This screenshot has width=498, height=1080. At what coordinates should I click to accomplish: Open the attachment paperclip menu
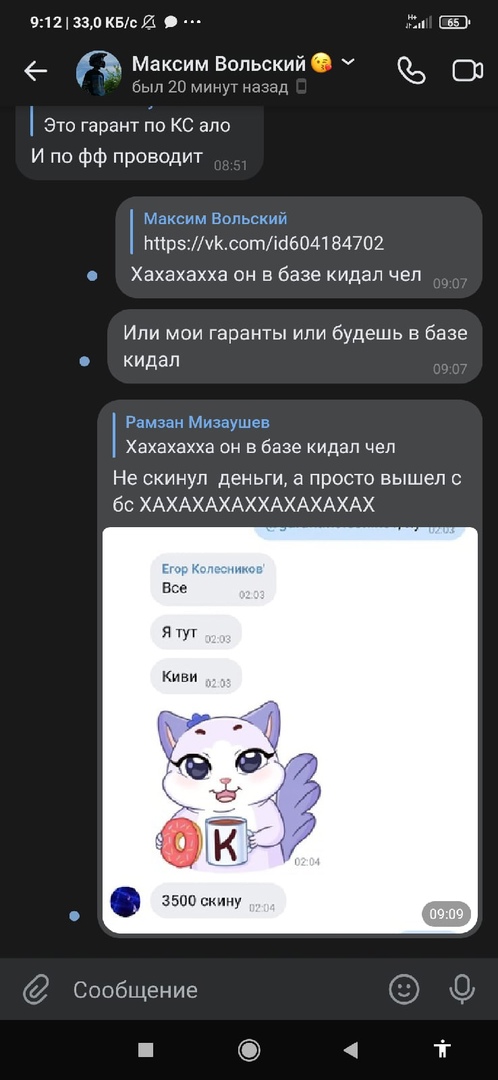35,990
